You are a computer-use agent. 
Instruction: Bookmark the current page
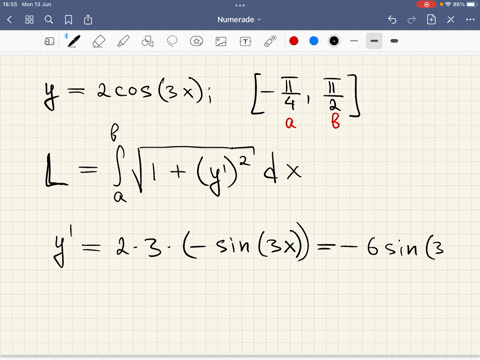[x=68, y=20]
